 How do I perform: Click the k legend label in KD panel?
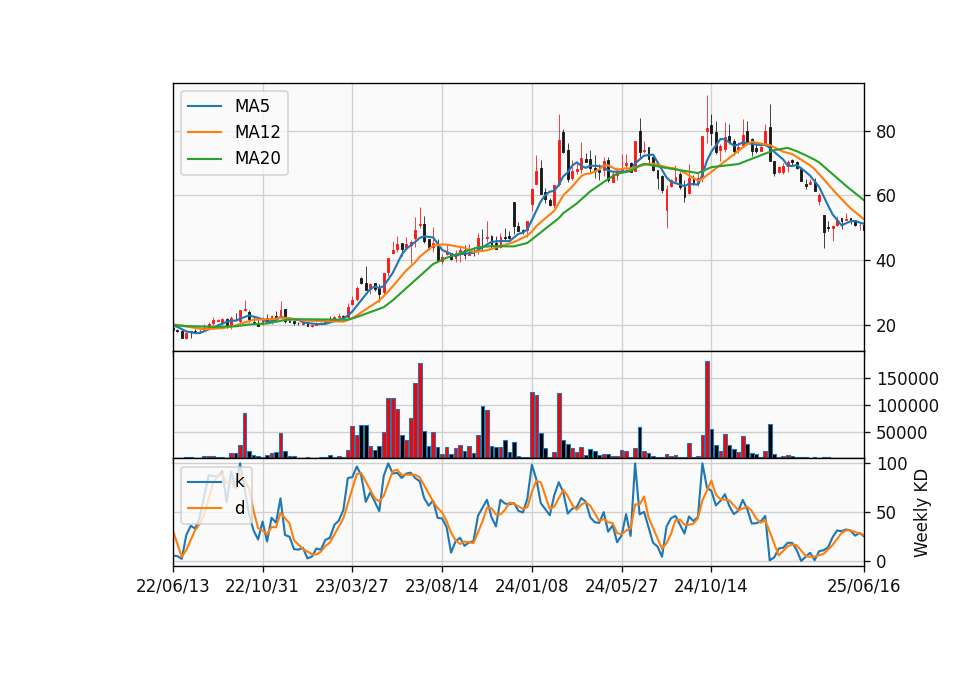[x=239, y=481]
